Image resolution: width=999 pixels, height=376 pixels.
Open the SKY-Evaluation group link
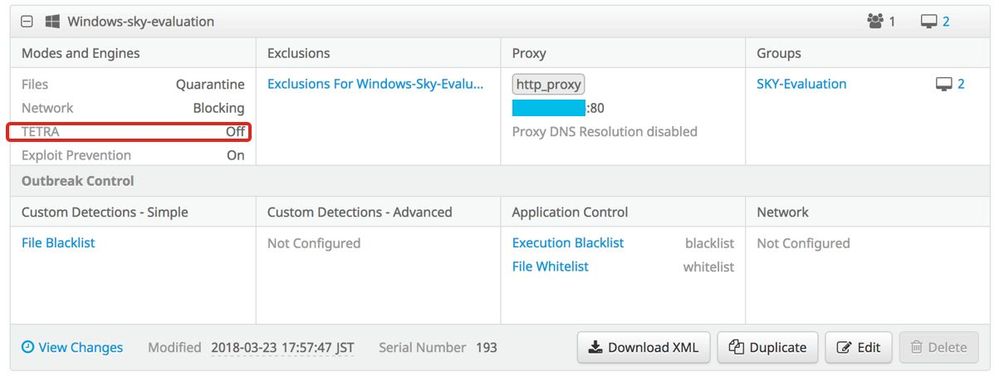coord(801,84)
